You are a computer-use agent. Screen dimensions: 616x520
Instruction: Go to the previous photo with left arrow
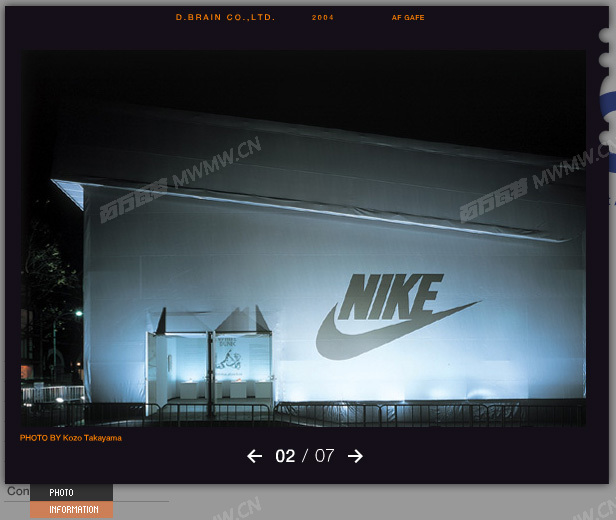(x=255, y=456)
